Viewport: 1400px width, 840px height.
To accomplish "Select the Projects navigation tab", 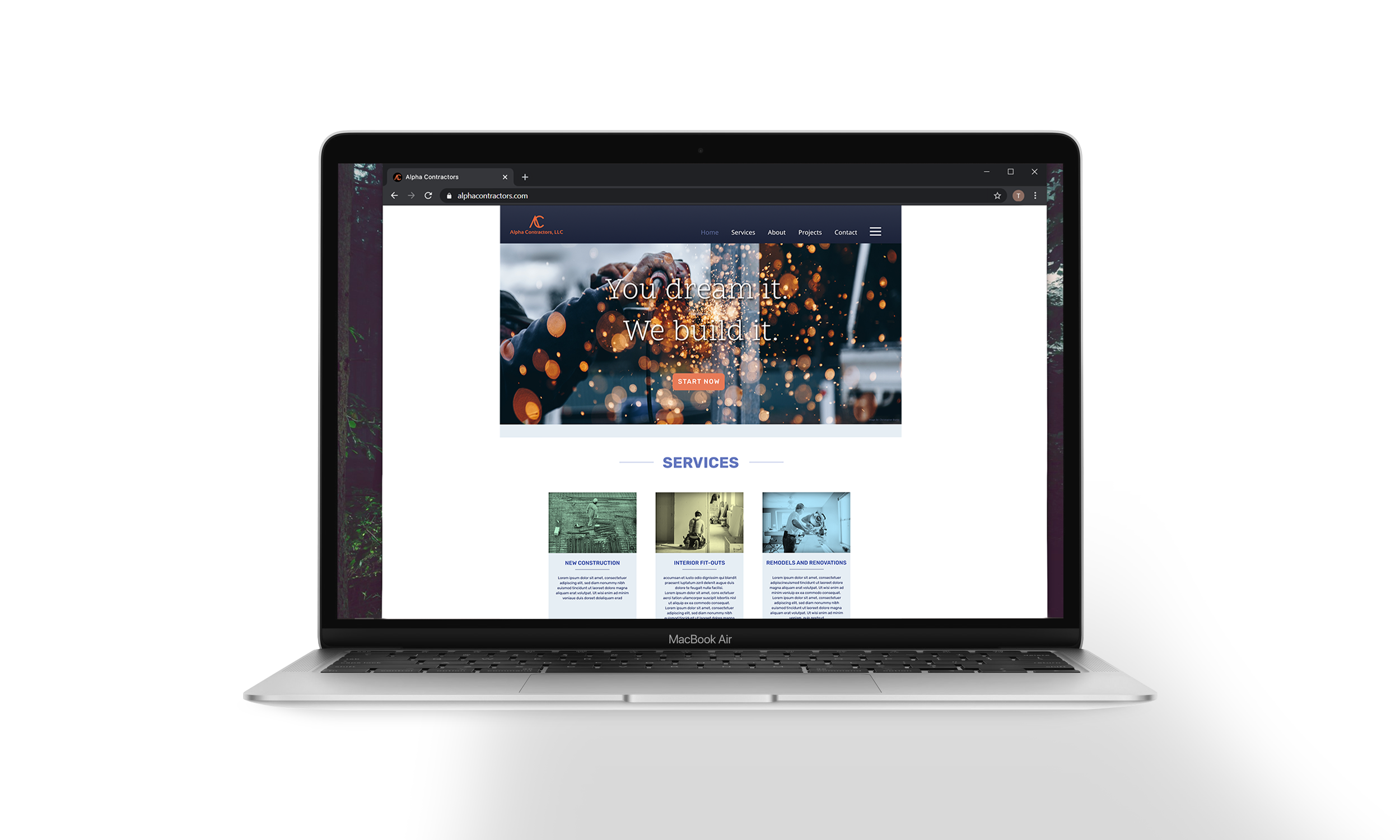I will [x=810, y=232].
